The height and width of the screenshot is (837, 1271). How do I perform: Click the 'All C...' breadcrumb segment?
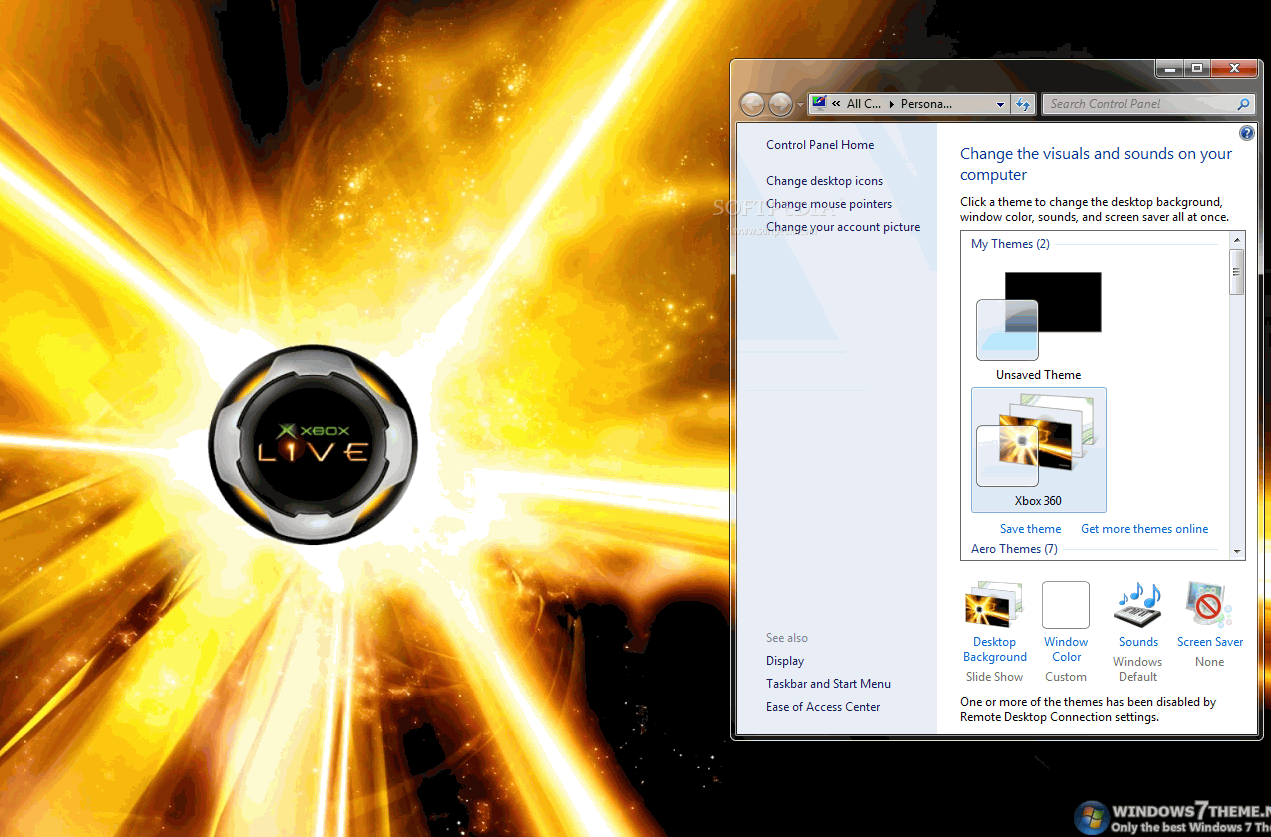[x=864, y=104]
